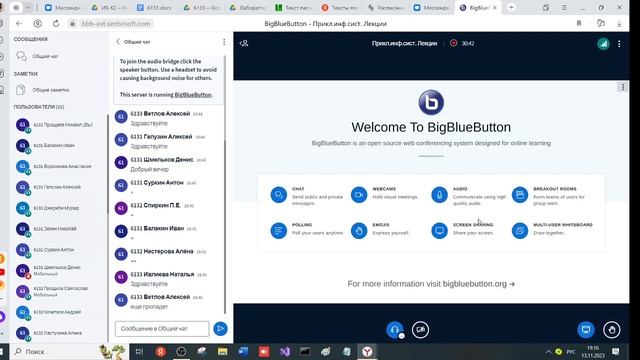Click the Polling icon on slide

tap(279, 231)
